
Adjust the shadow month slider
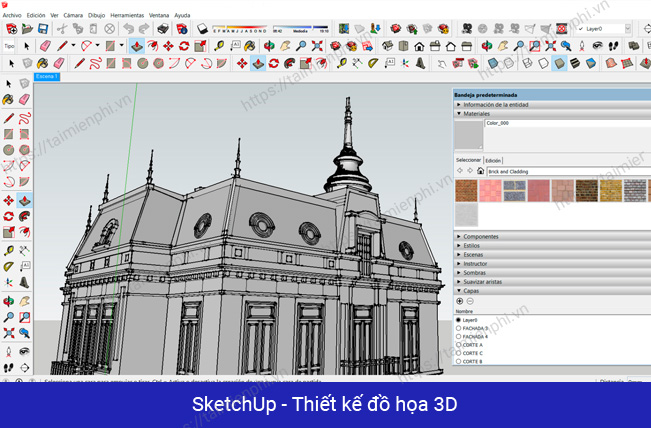240,29
